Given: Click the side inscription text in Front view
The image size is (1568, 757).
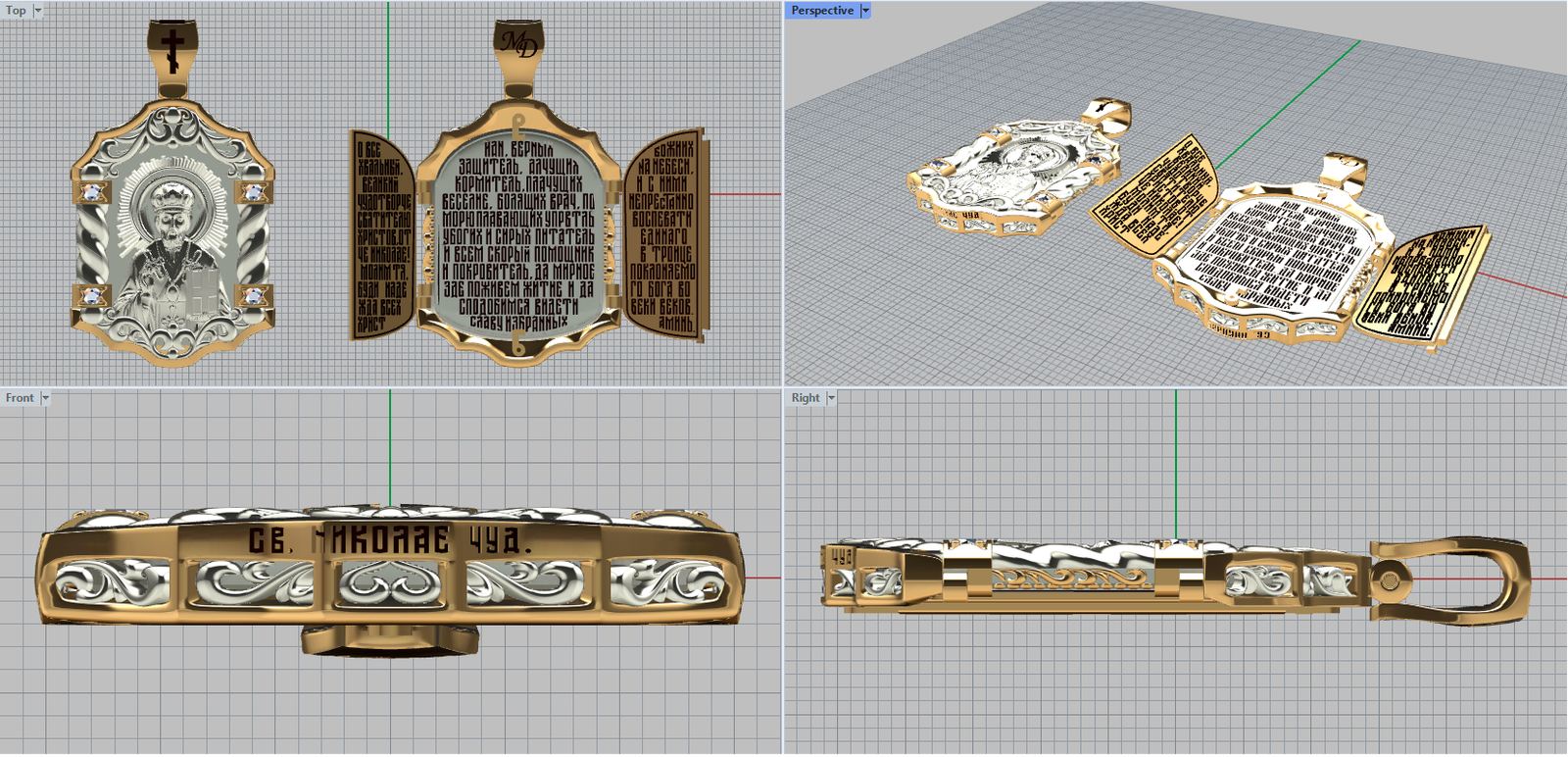Looking at the screenshot, I should 390,540.
